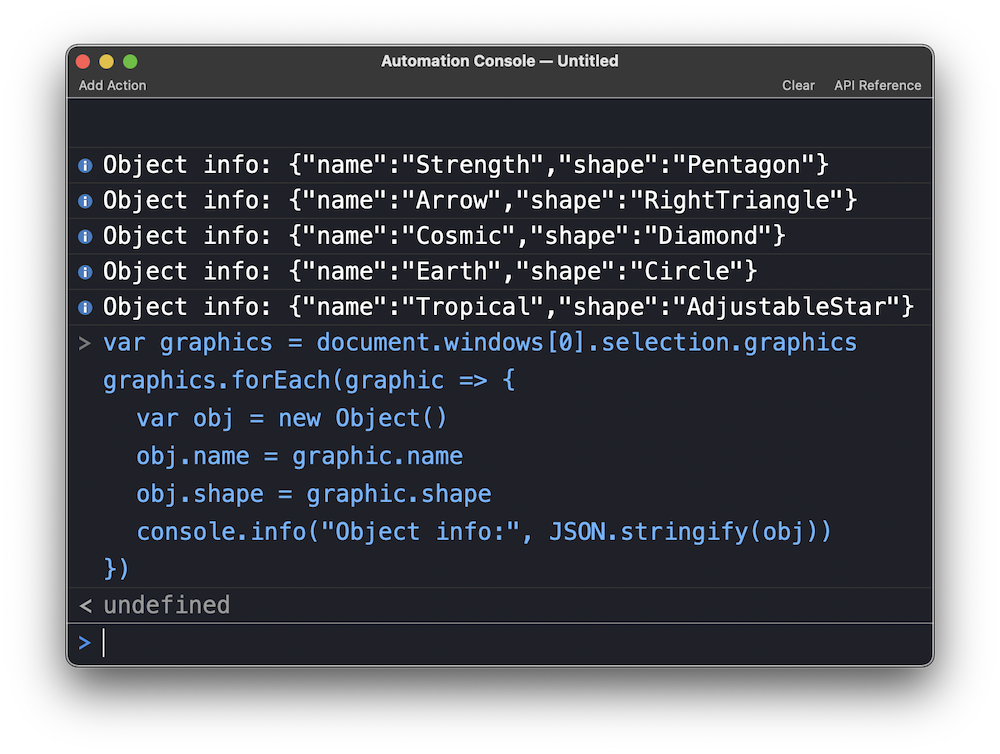Click the blue prompt chevron at the input line
This screenshot has width=1000, height=754.
coord(85,643)
